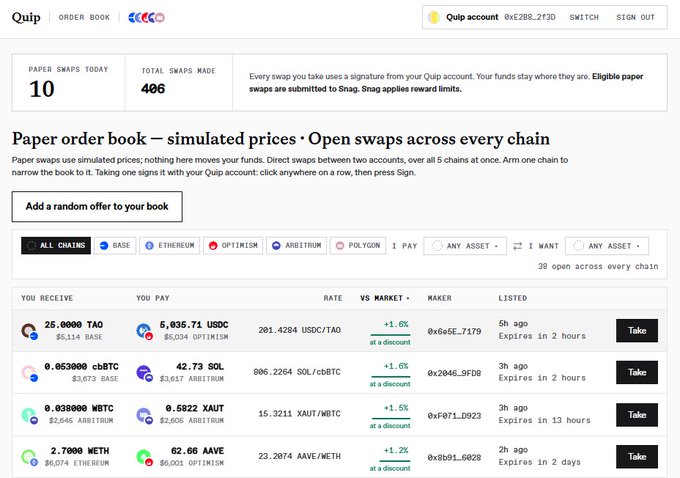The height and width of the screenshot is (478, 680).
Task: Click the swap direction arrows icon
Action: click(517, 246)
